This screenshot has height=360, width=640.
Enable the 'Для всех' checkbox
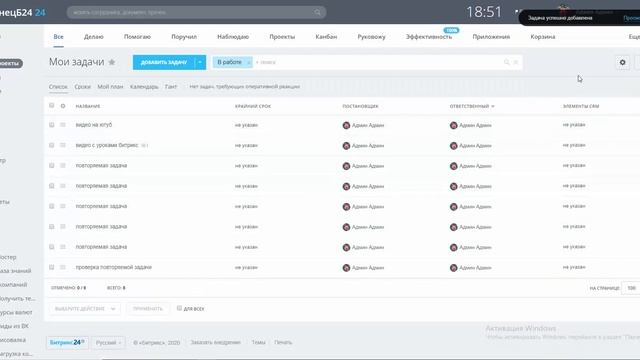click(x=179, y=308)
